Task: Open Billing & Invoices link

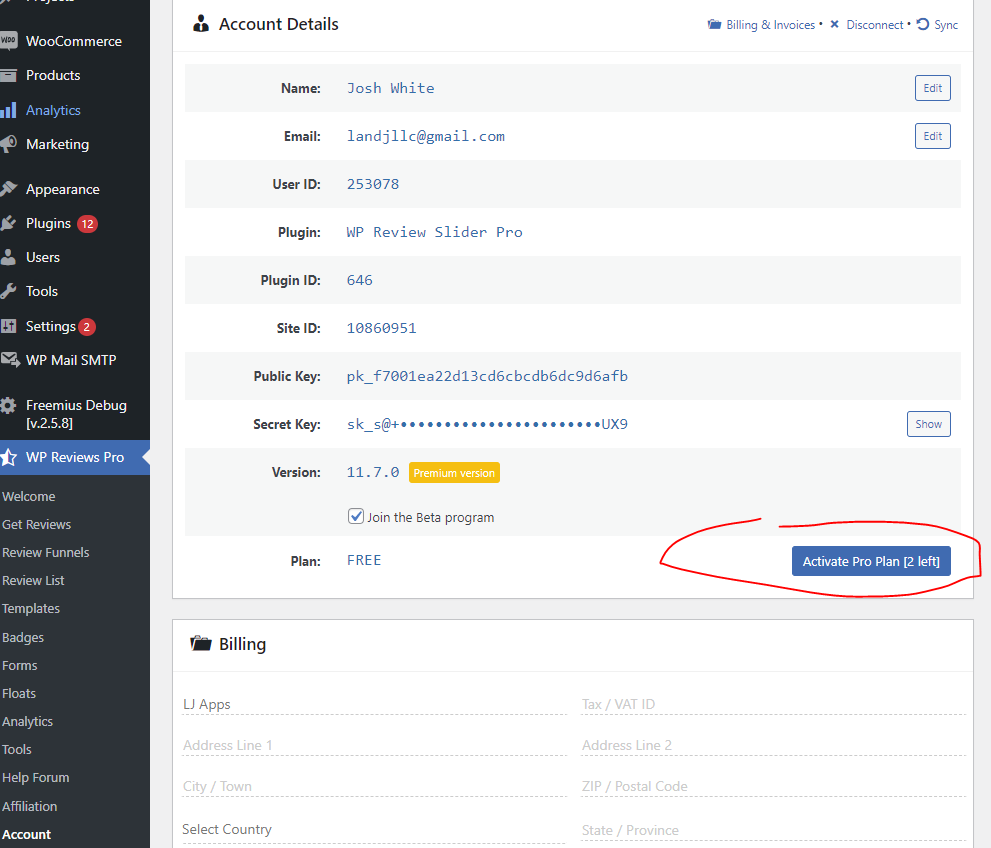Action: 770,25
